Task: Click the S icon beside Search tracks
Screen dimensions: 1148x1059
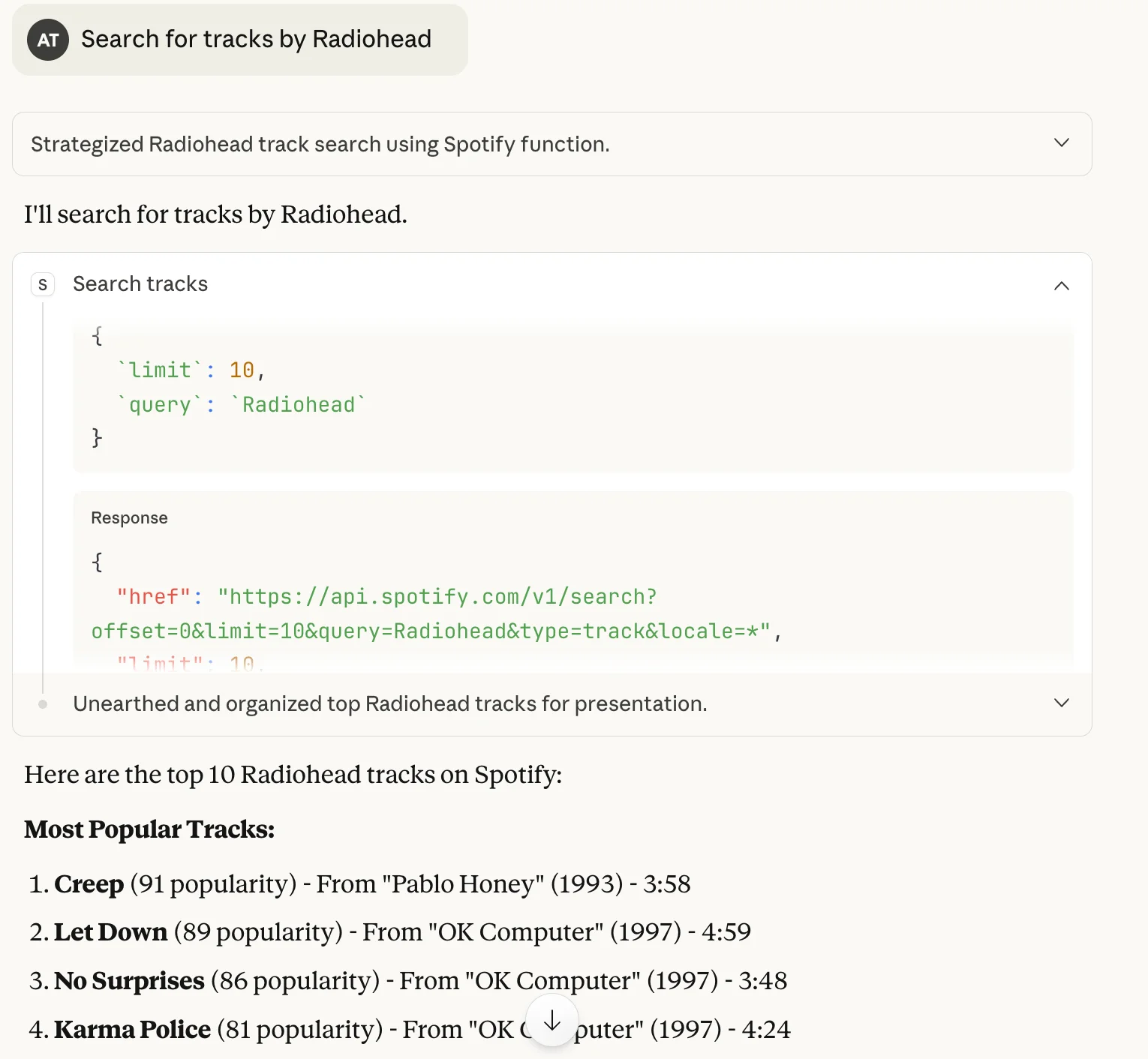Action: (43, 284)
